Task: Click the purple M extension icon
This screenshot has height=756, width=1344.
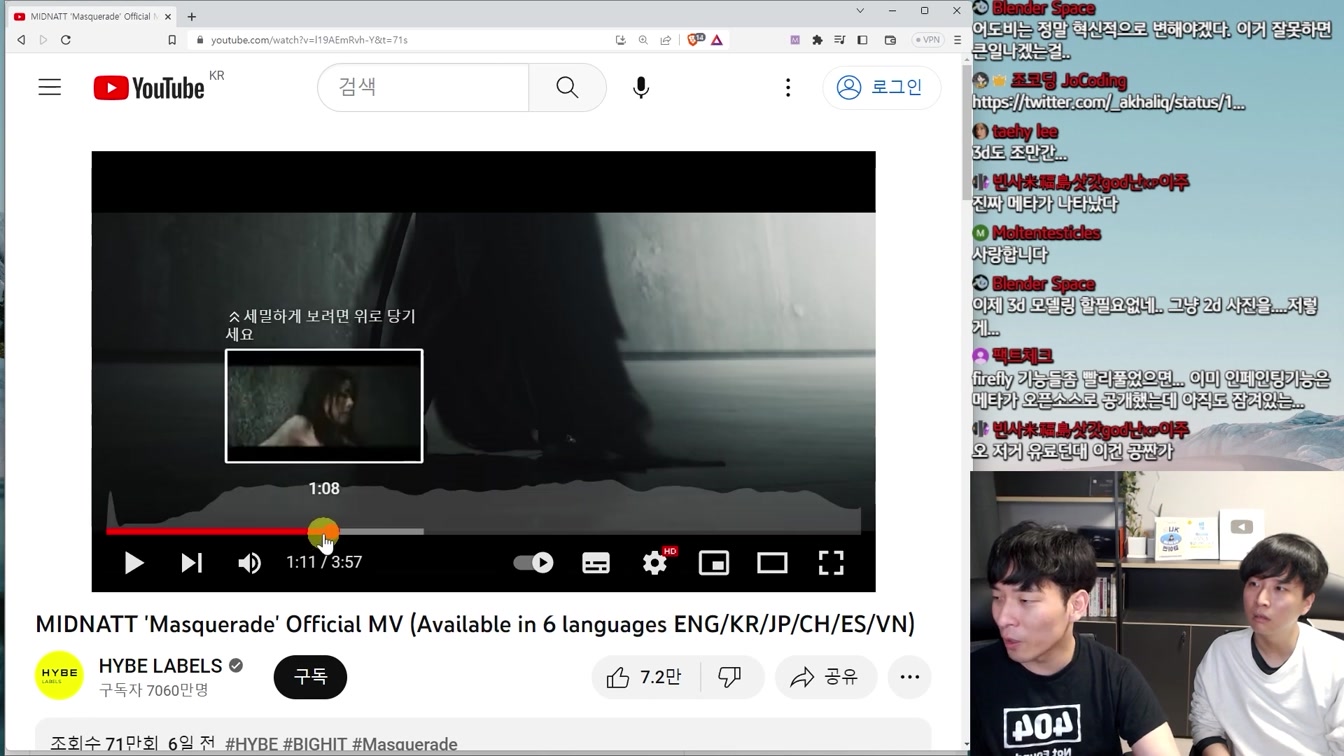Action: (x=795, y=40)
